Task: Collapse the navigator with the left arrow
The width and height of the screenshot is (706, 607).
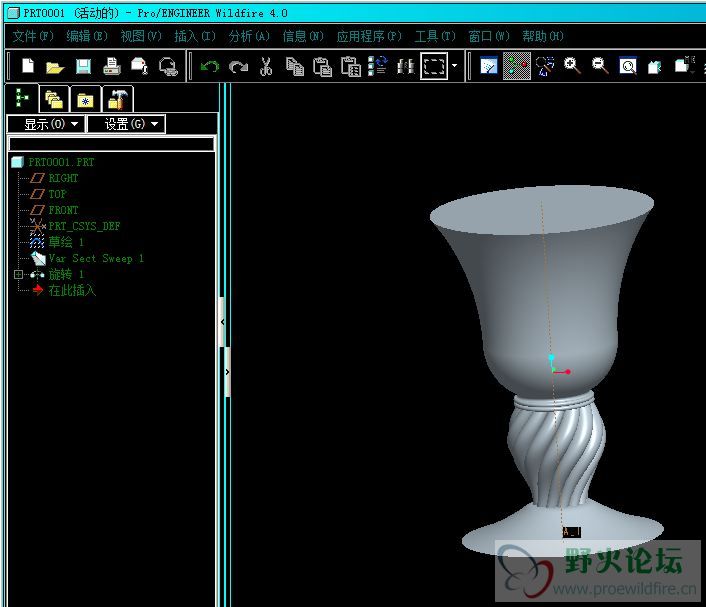Action: [222, 322]
